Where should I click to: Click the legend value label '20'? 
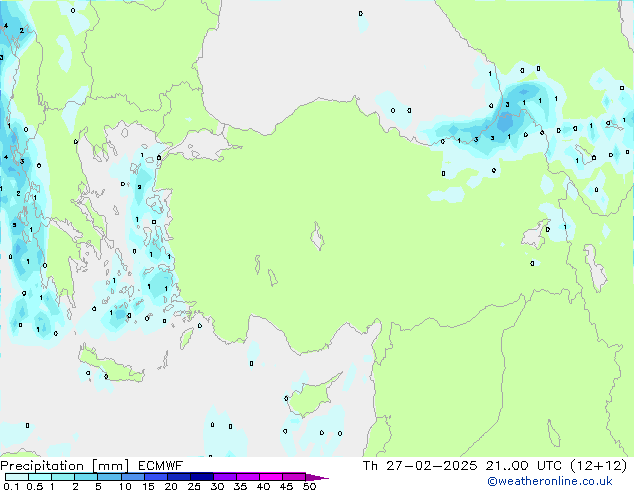pos(171,486)
